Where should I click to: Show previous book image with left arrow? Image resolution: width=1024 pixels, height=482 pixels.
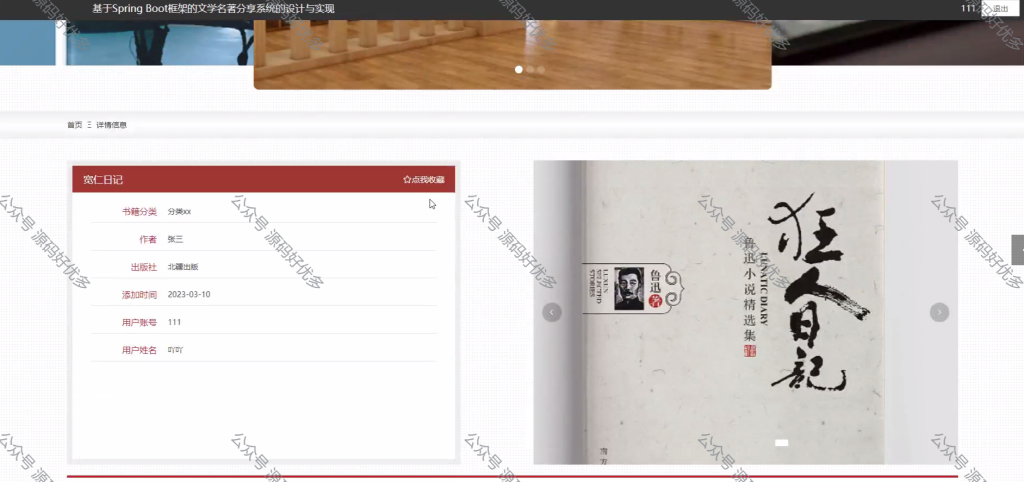tap(552, 312)
